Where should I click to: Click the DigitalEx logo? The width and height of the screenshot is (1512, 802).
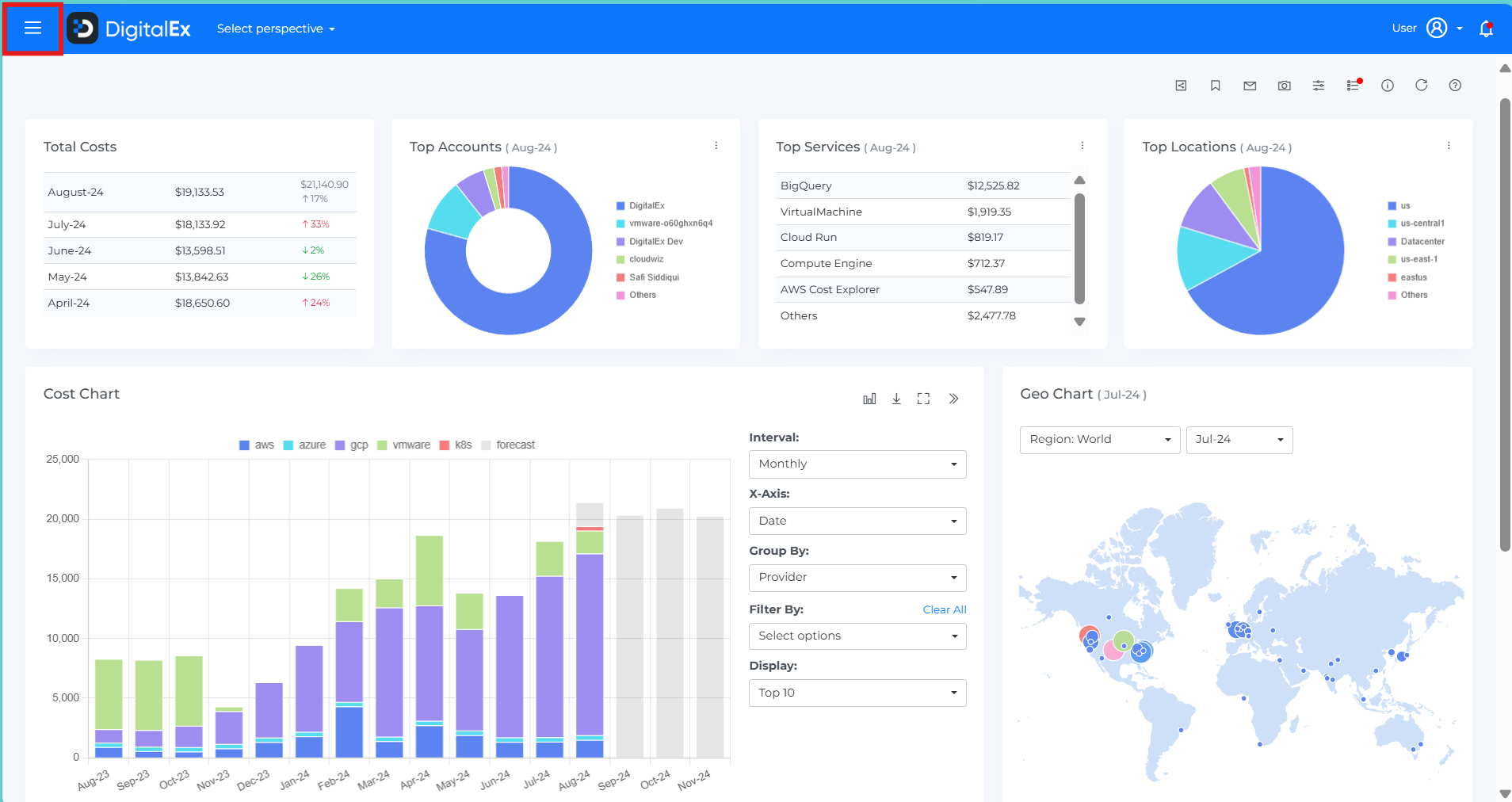point(129,29)
